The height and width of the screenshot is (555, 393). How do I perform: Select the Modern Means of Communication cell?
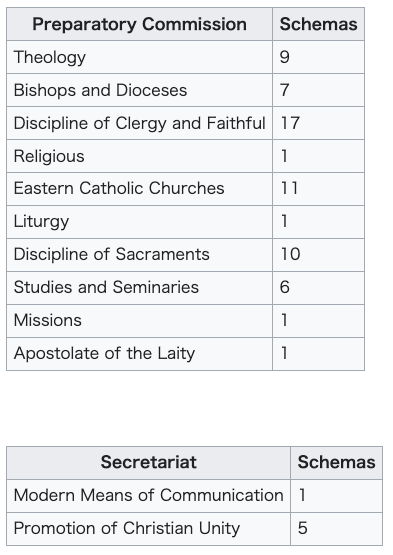(148, 496)
